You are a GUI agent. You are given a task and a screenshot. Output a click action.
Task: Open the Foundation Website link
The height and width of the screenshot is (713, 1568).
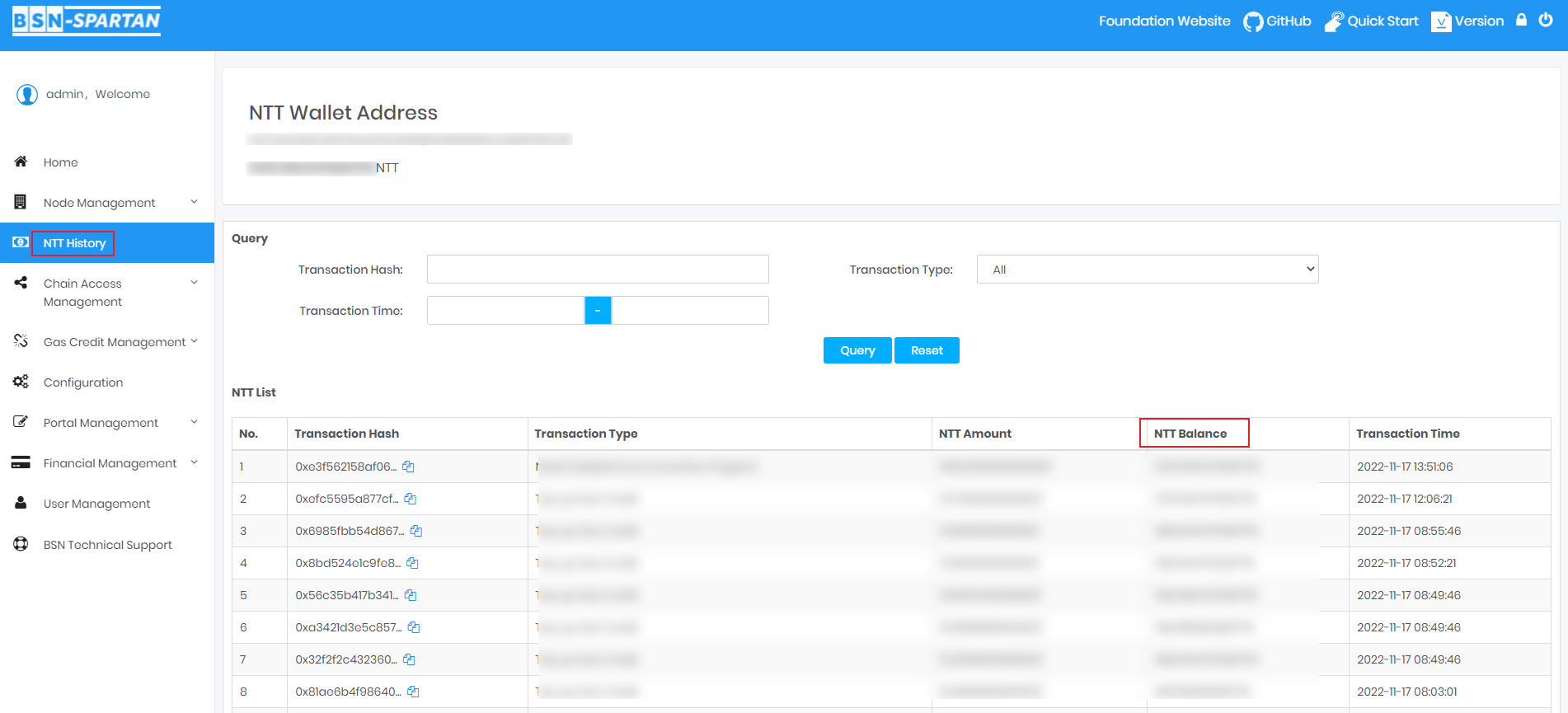point(1164,21)
